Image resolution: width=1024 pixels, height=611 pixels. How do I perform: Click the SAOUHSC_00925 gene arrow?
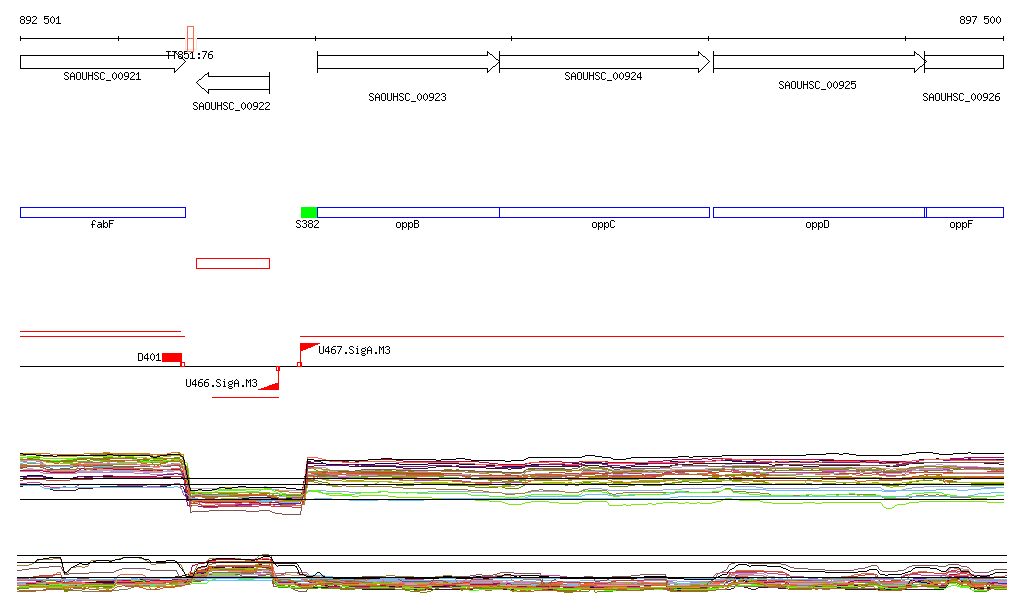click(818, 62)
